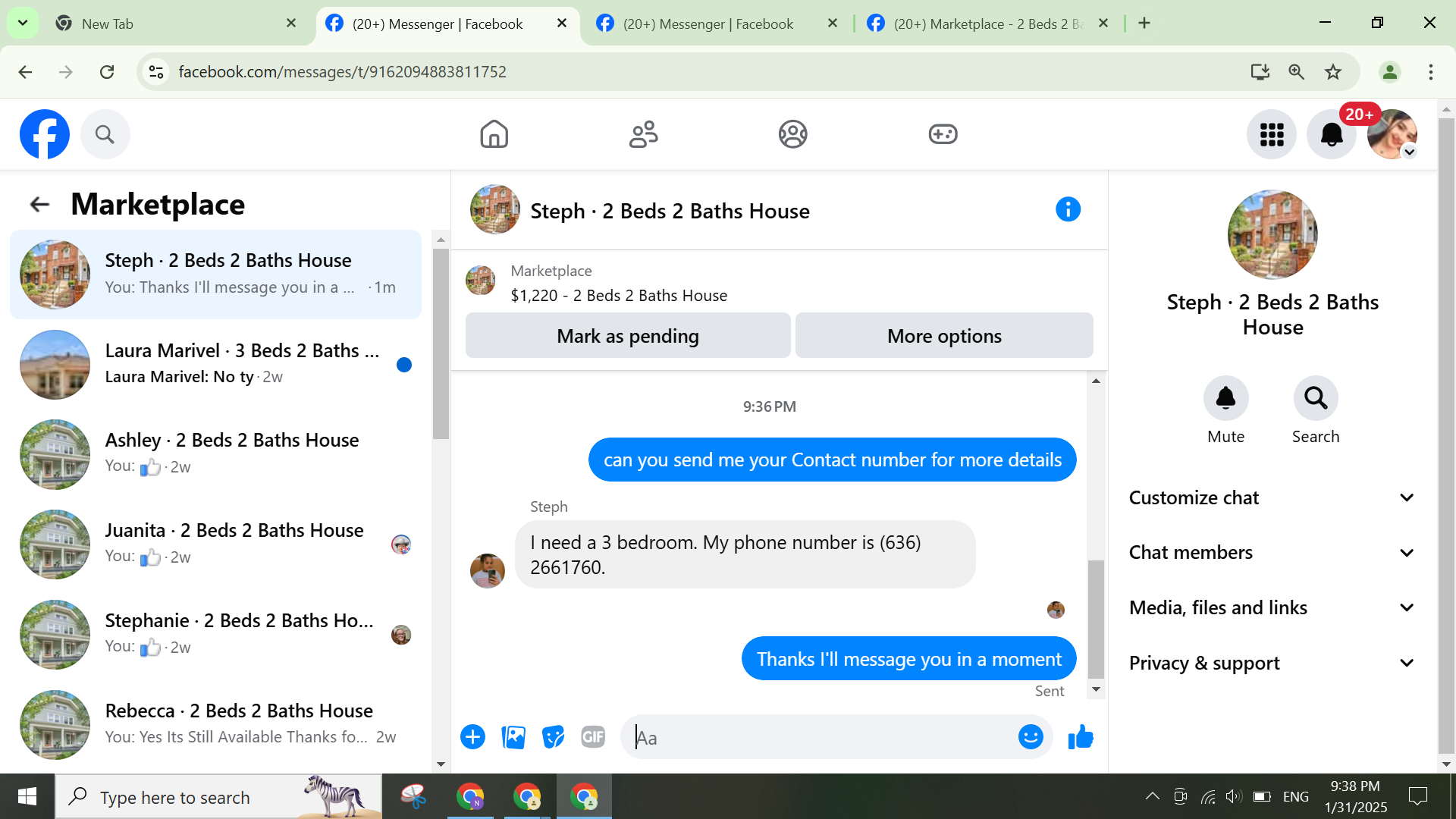Go back to previous page in browser
Image resolution: width=1456 pixels, height=819 pixels.
pyautogui.click(x=25, y=72)
